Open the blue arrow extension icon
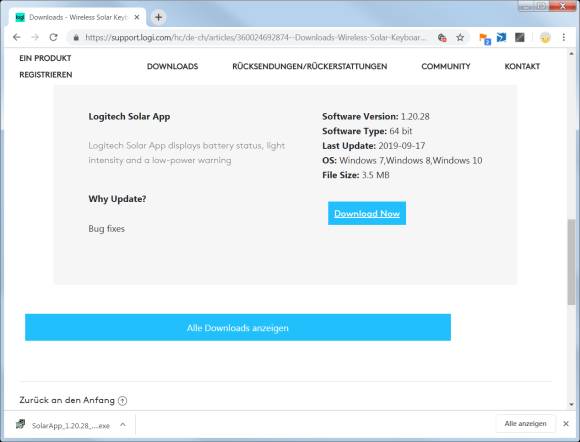Screen dimensions: 580x442 (x=502, y=37)
